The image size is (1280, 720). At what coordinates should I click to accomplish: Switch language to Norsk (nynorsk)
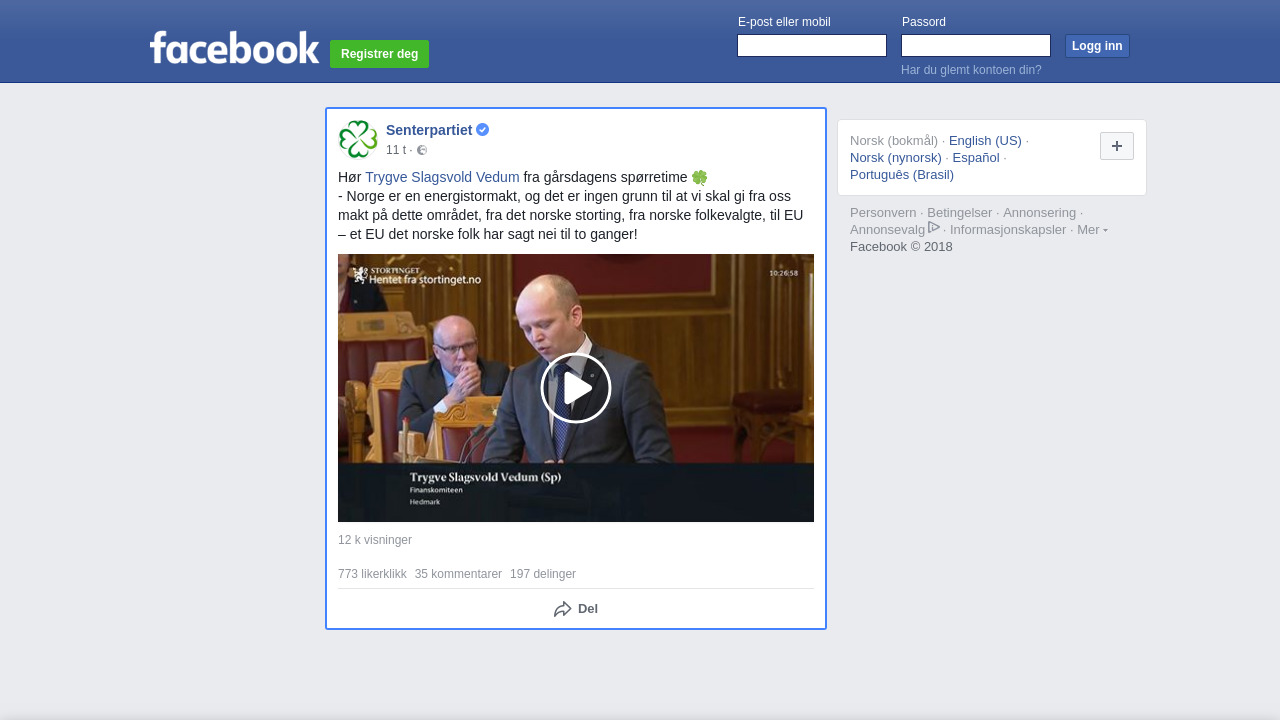(x=896, y=157)
